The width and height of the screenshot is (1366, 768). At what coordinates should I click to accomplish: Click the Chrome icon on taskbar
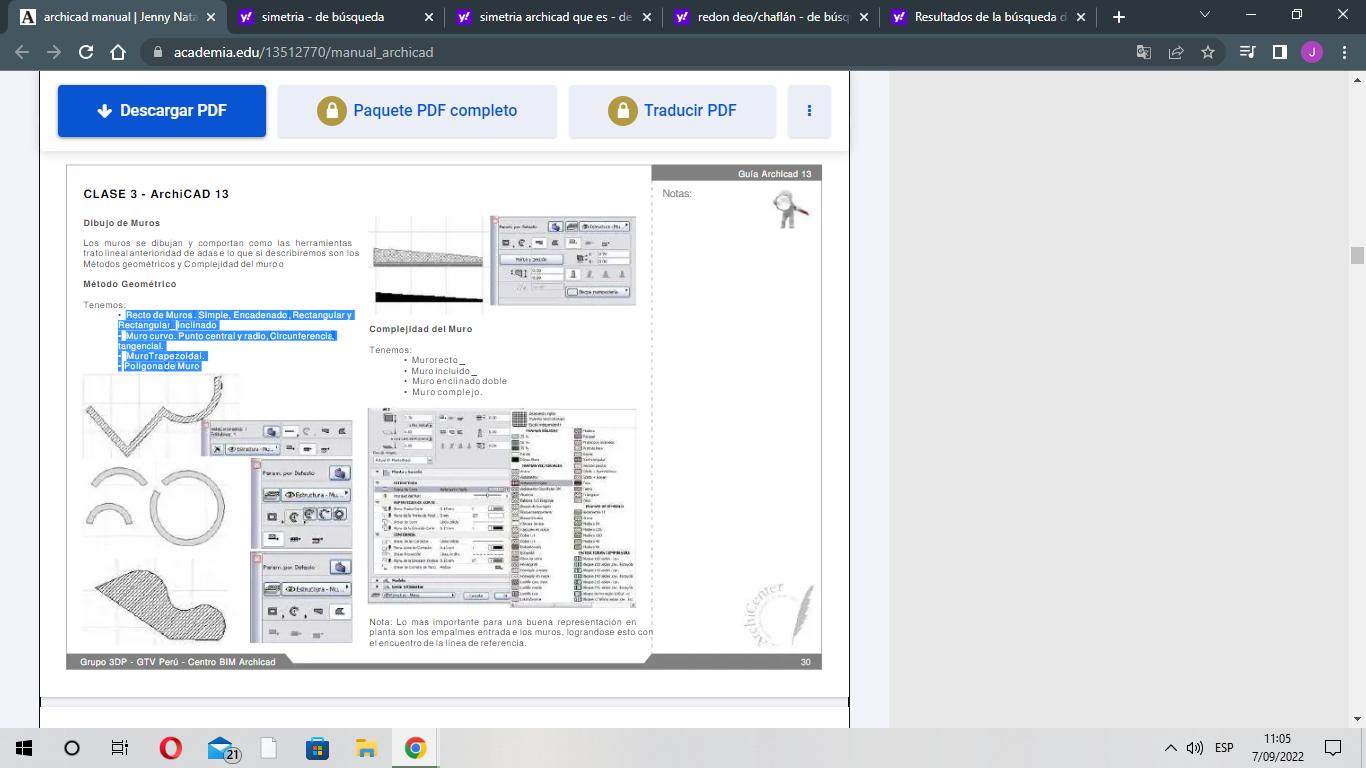[x=415, y=748]
